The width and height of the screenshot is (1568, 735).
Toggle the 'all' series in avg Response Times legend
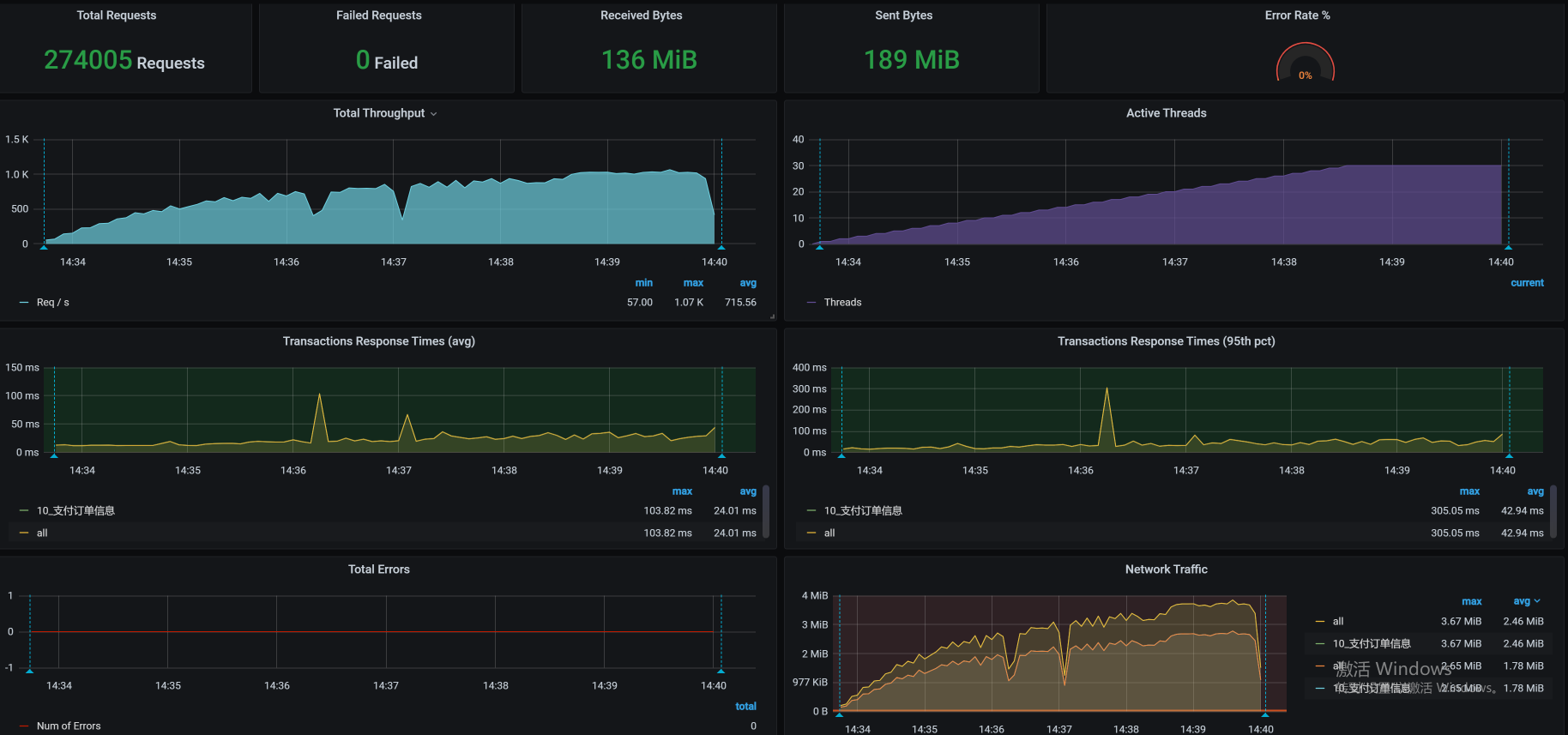pos(42,533)
